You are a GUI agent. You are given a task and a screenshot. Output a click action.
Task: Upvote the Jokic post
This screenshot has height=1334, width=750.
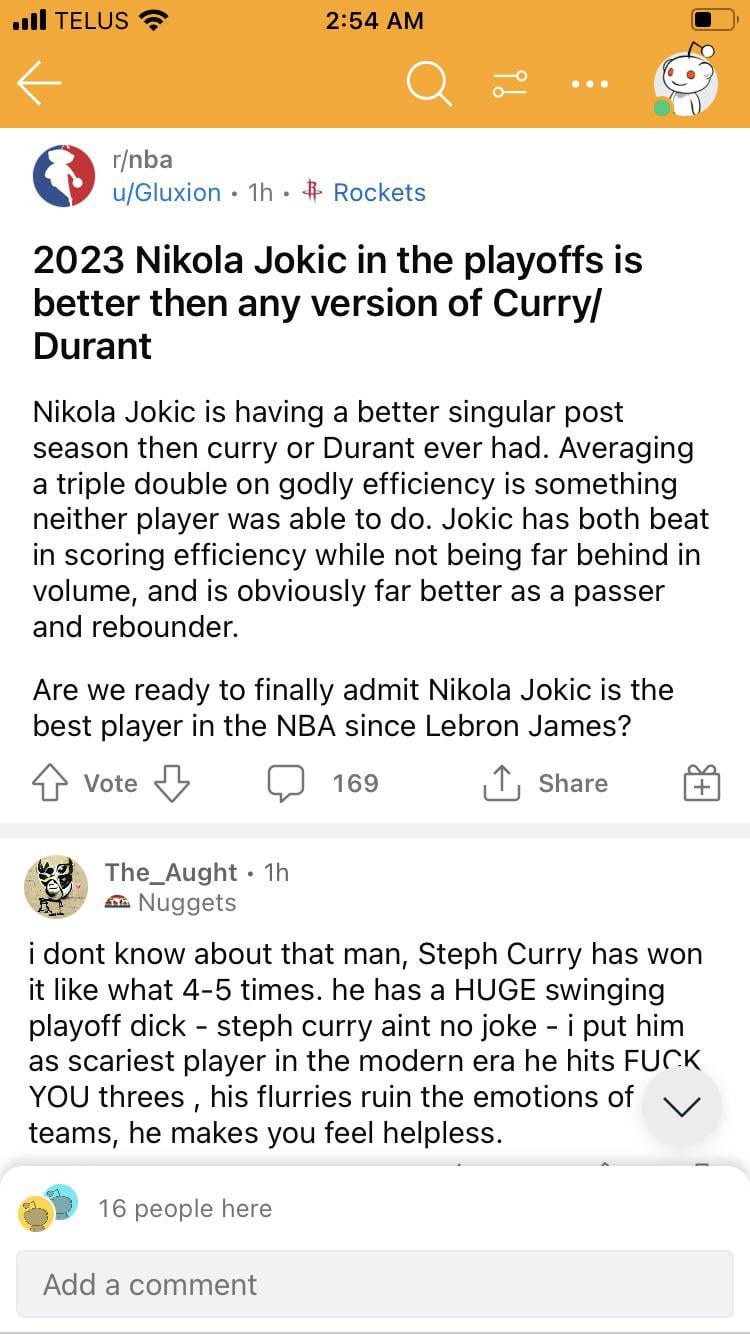tap(50, 783)
